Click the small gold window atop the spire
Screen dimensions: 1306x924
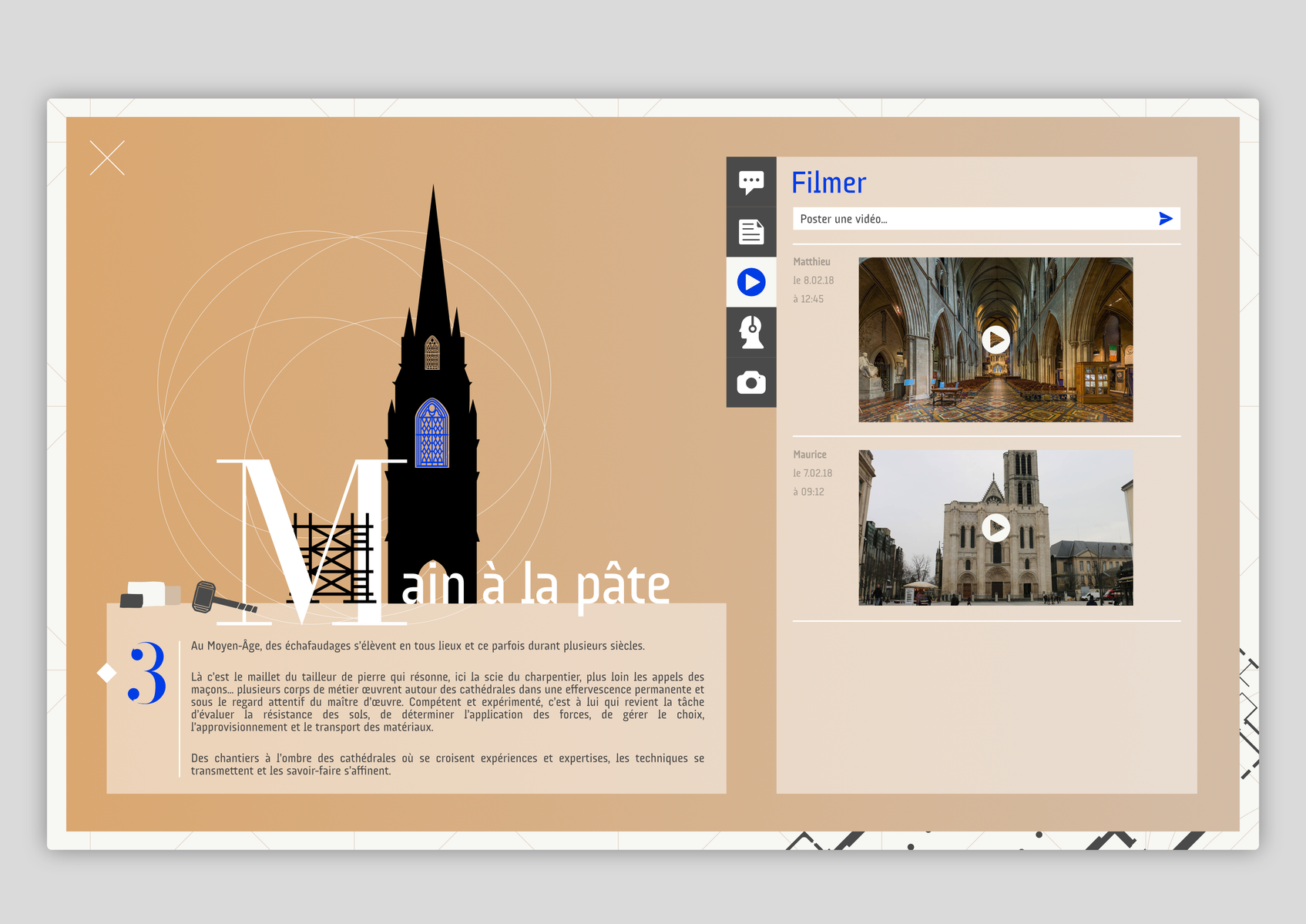pos(432,353)
